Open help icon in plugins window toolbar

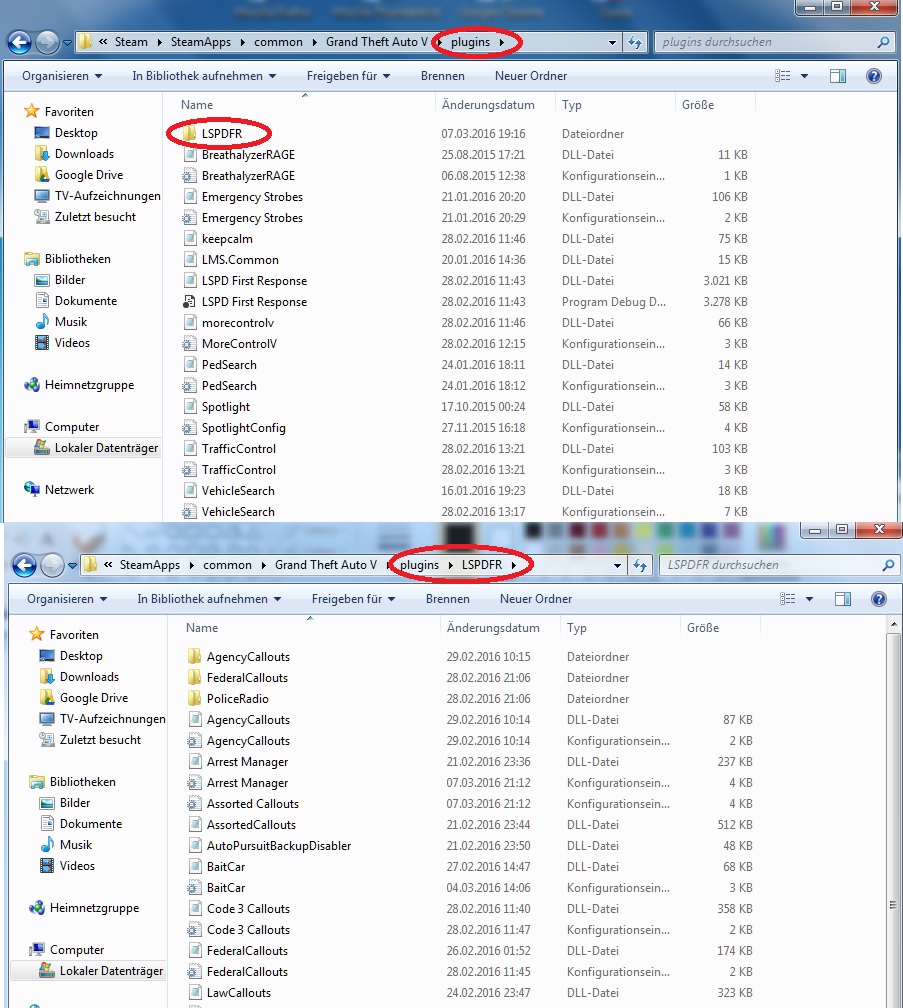pyautogui.click(x=873, y=76)
